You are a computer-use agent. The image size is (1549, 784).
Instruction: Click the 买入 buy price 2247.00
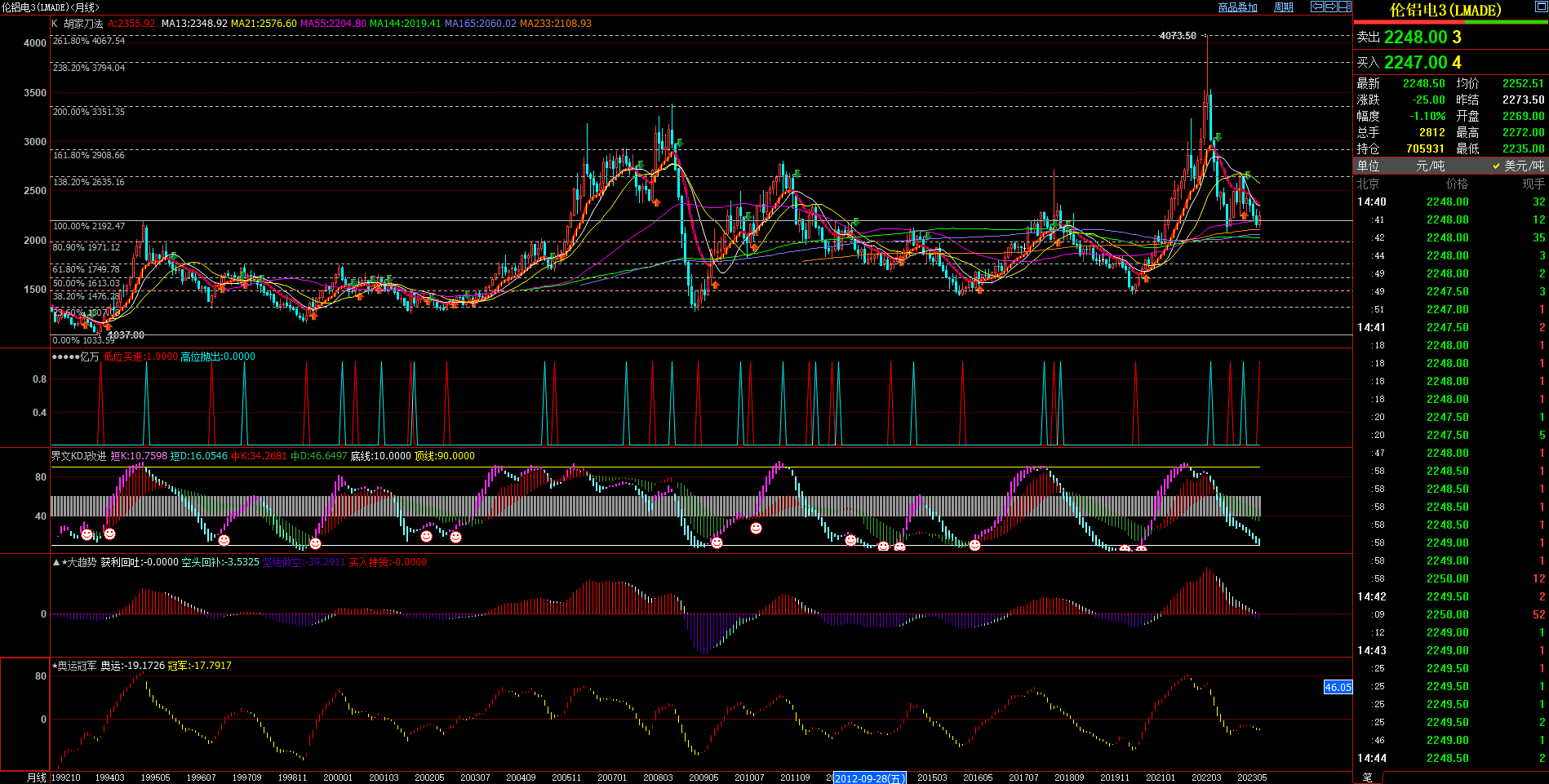[x=1415, y=63]
